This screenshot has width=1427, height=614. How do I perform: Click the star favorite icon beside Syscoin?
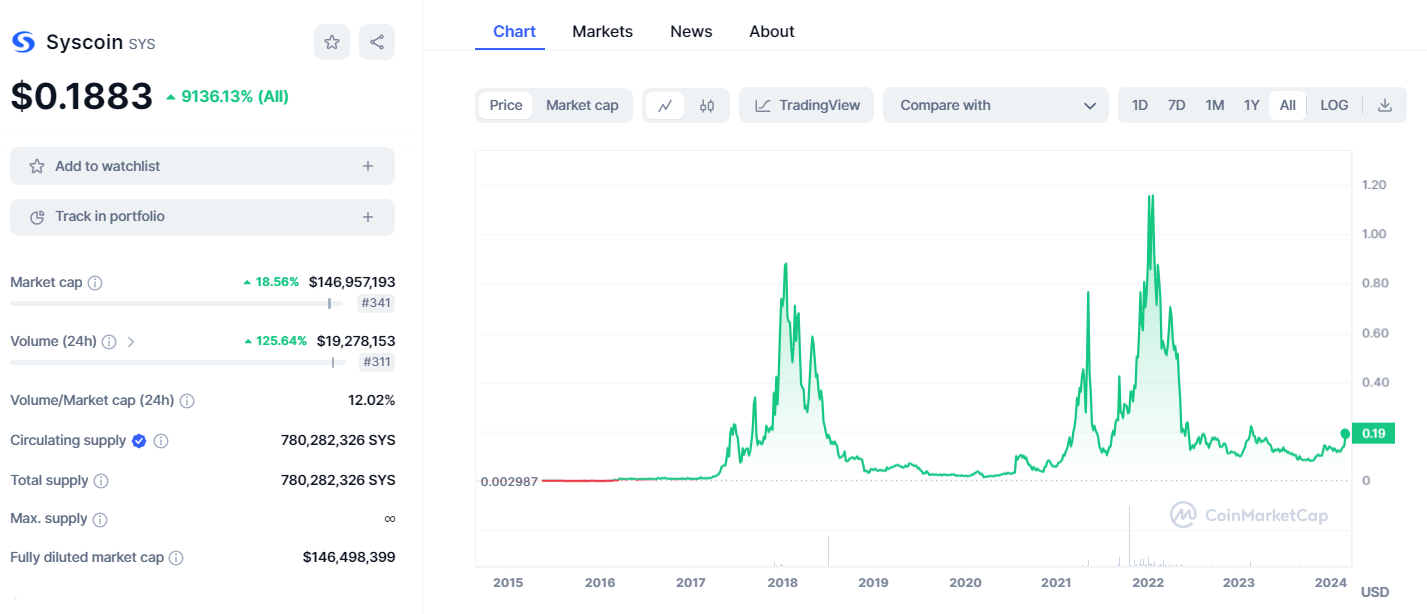coord(332,42)
